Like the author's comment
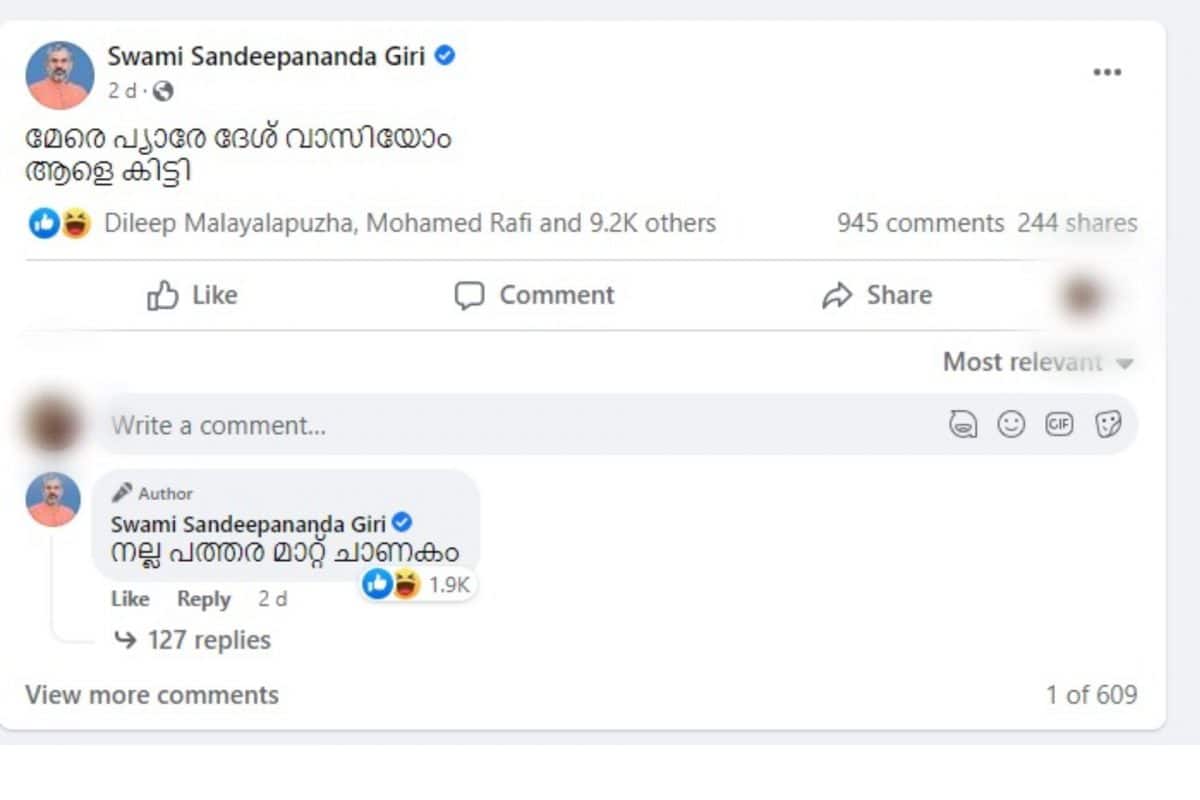 coord(130,599)
